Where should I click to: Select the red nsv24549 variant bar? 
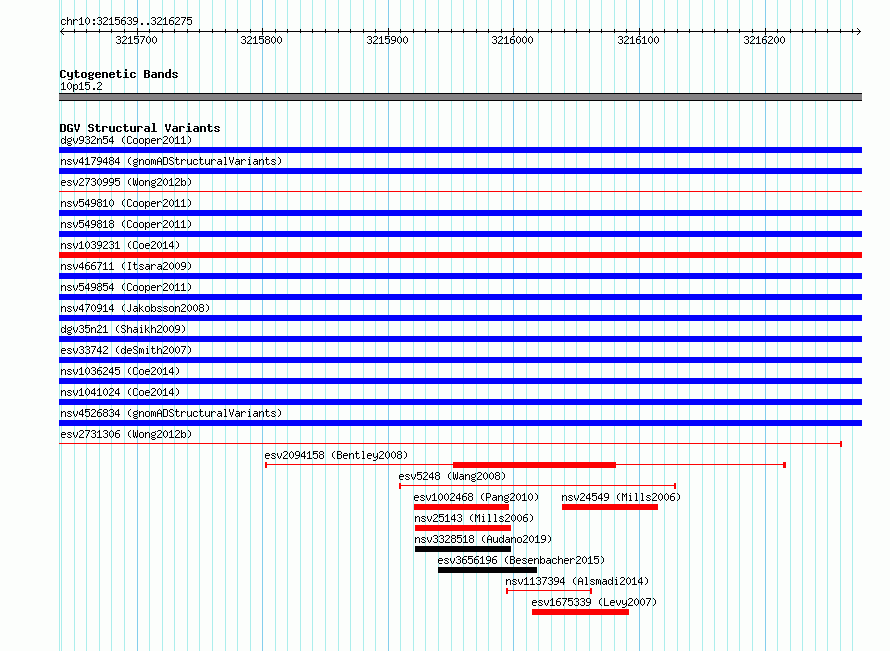tap(610, 507)
